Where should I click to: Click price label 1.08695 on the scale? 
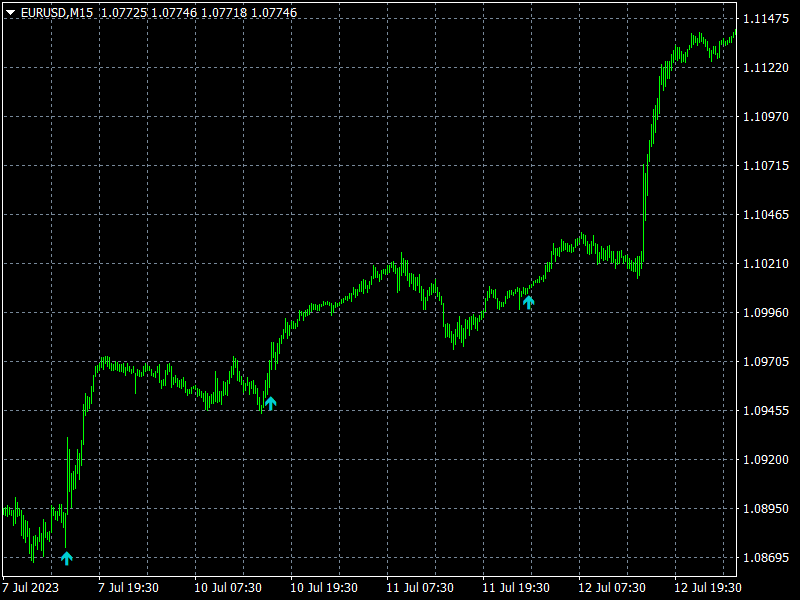pyautogui.click(x=766, y=558)
